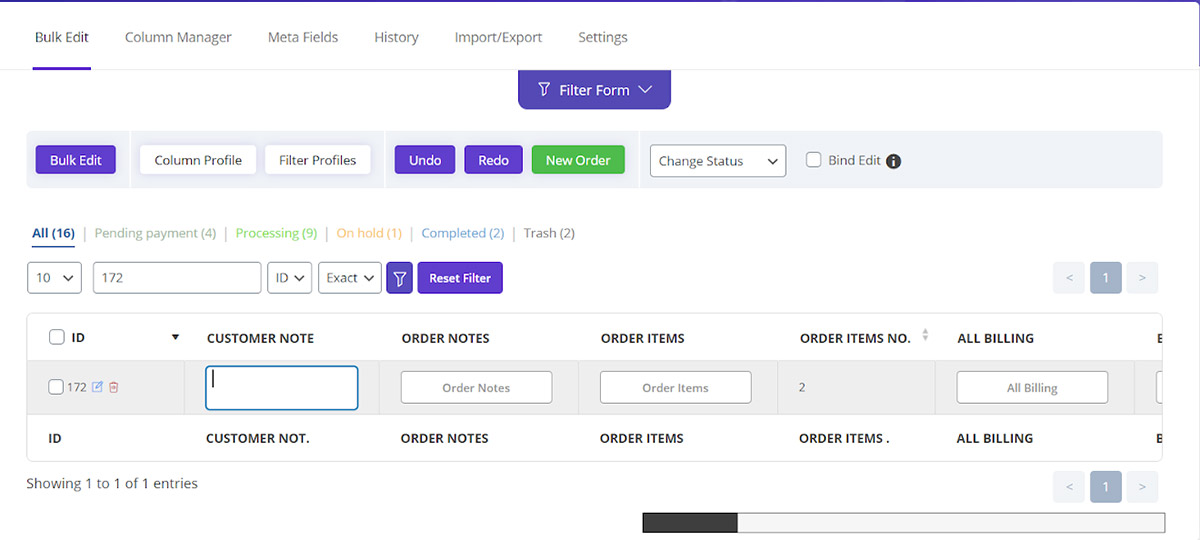Click the red trash icon for order 172

113,387
